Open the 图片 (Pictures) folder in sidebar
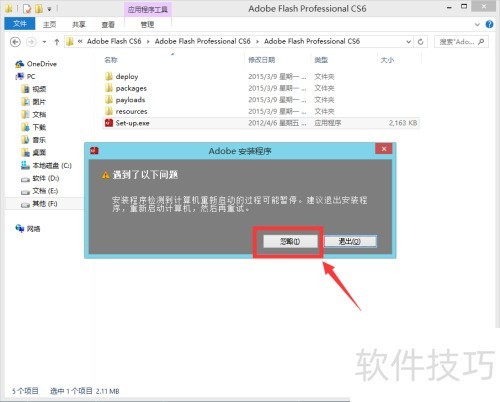500x402 pixels. click(39, 102)
